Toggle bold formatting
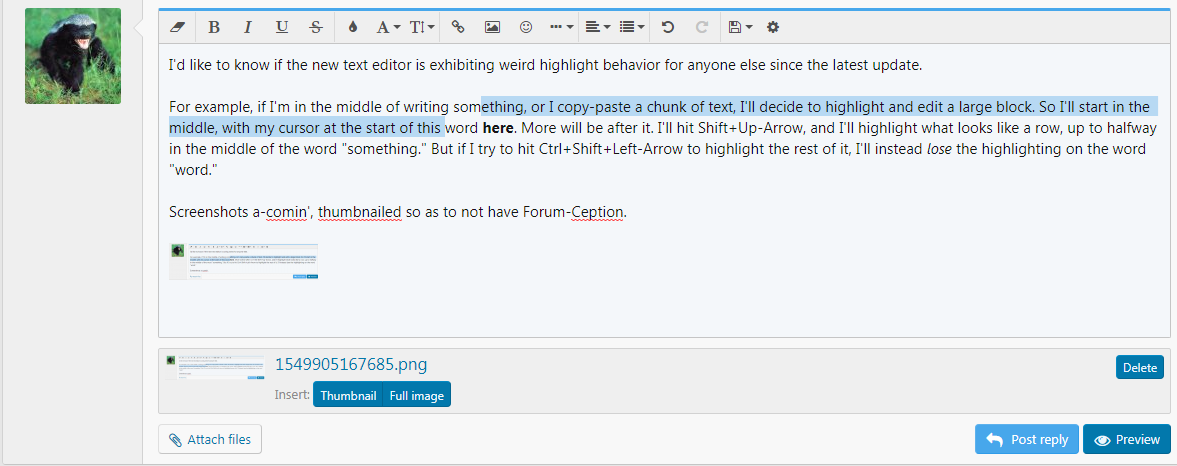This screenshot has height=466, width=1177. tap(214, 27)
